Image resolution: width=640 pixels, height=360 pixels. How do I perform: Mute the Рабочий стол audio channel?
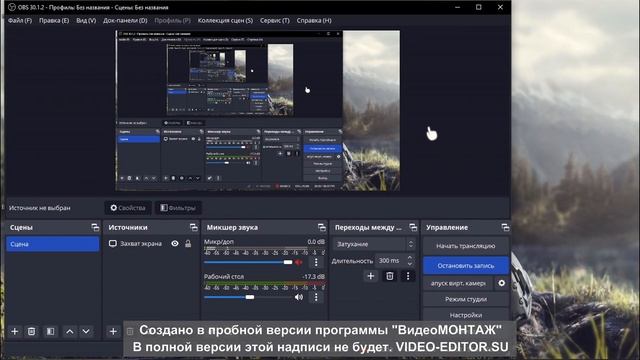tap(299, 297)
